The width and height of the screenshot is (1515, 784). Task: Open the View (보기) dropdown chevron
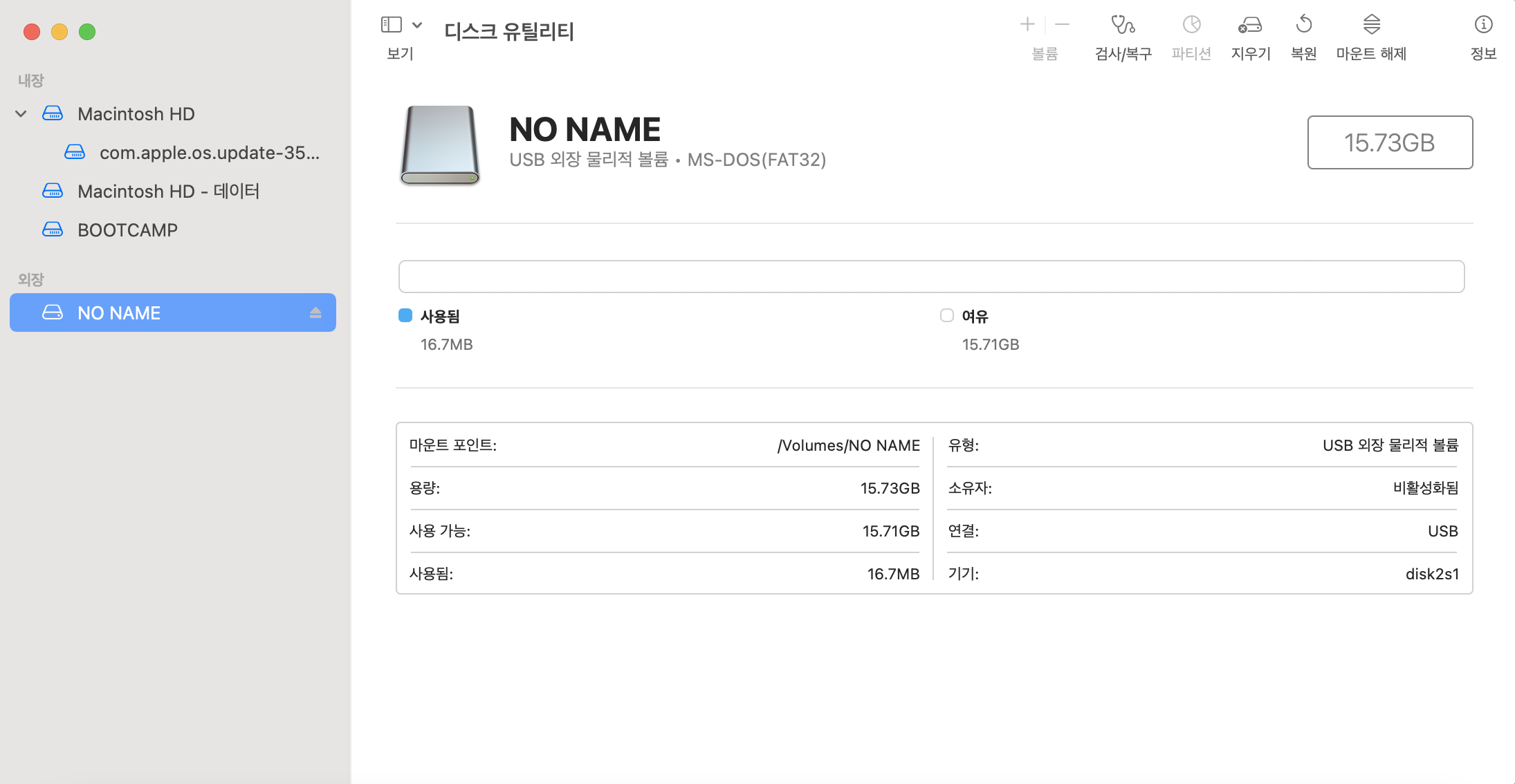coord(417,25)
